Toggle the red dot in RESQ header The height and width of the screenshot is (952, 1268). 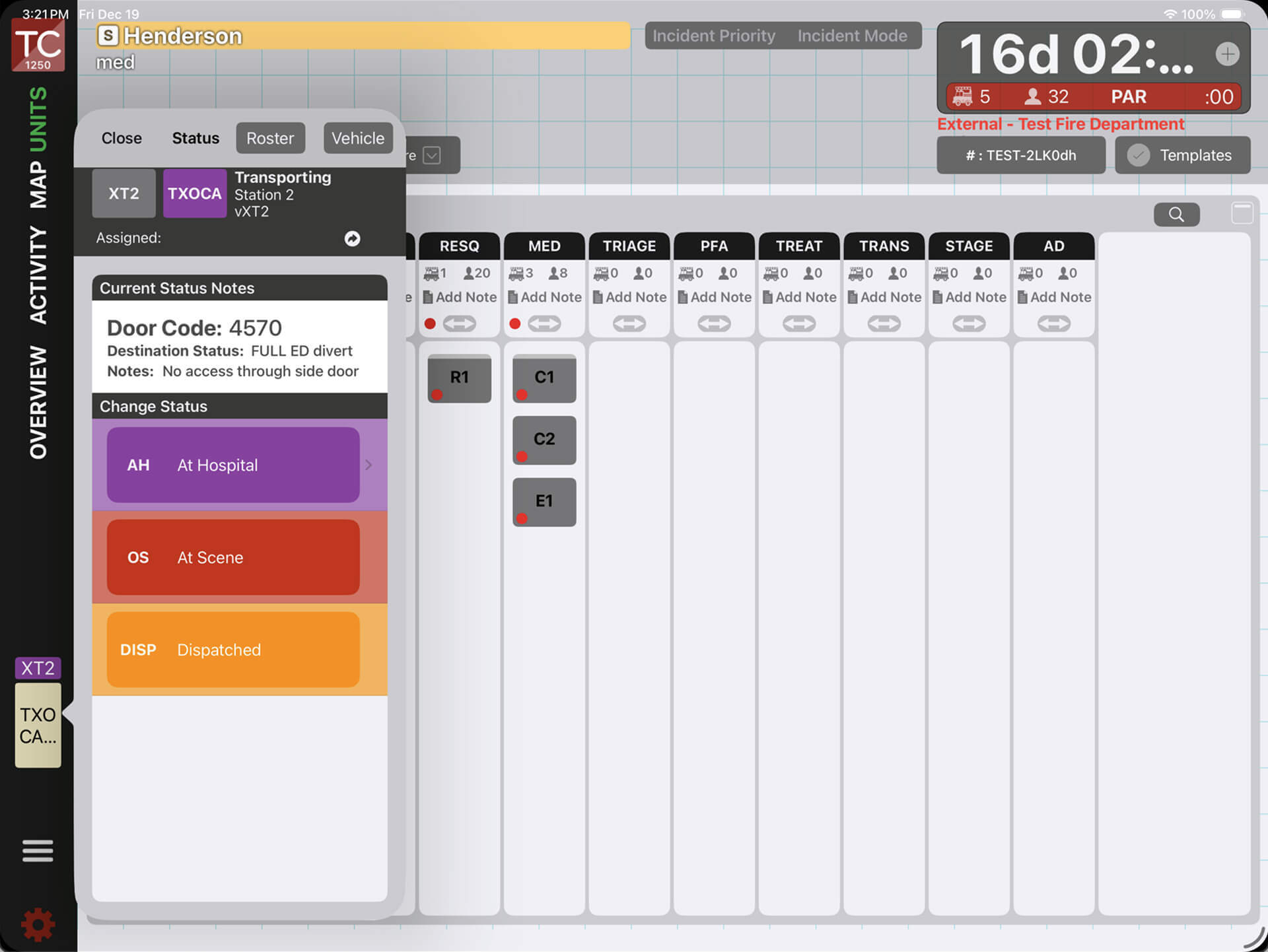pyautogui.click(x=430, y=323)
